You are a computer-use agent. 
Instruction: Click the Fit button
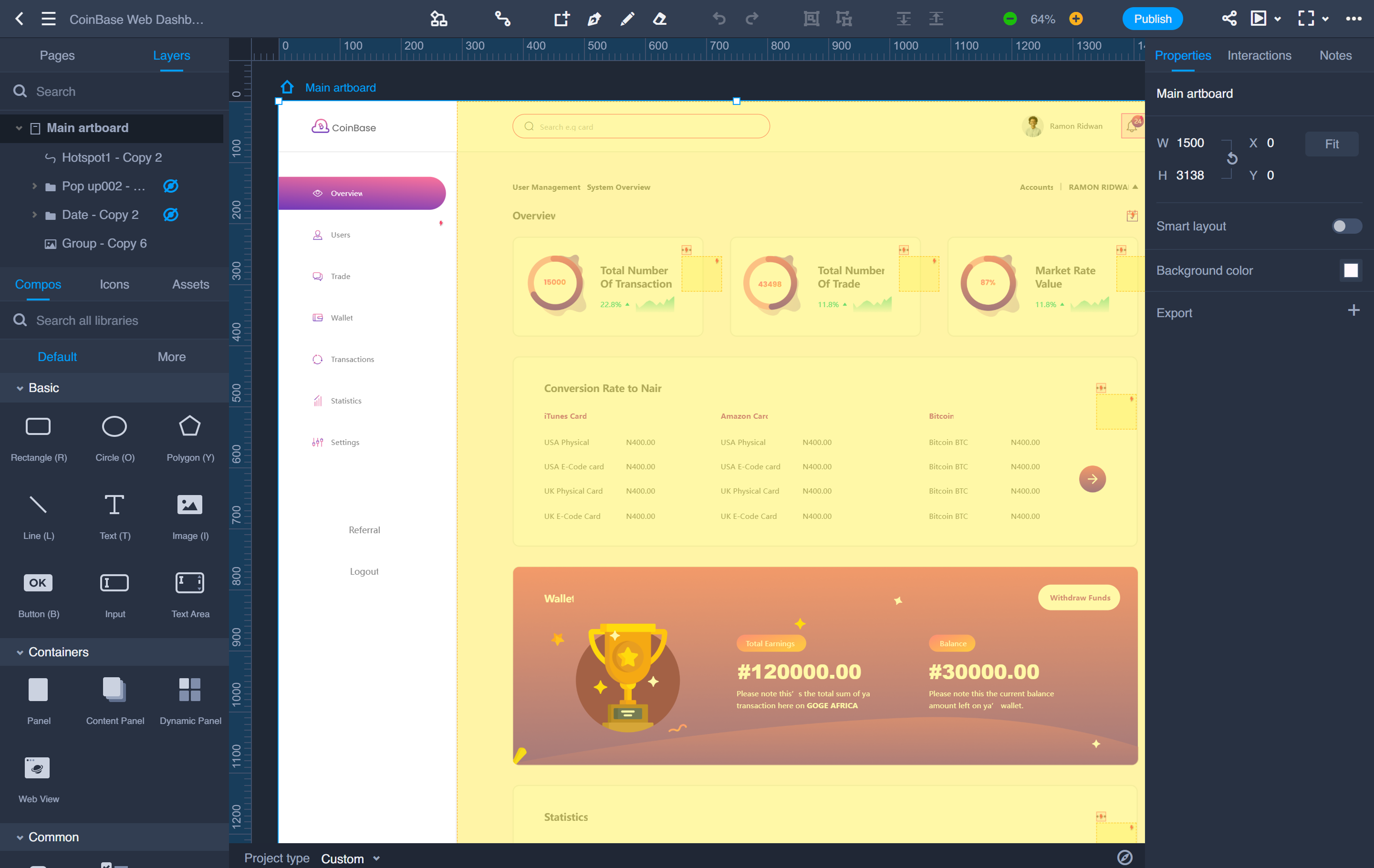coord(1331,144)
